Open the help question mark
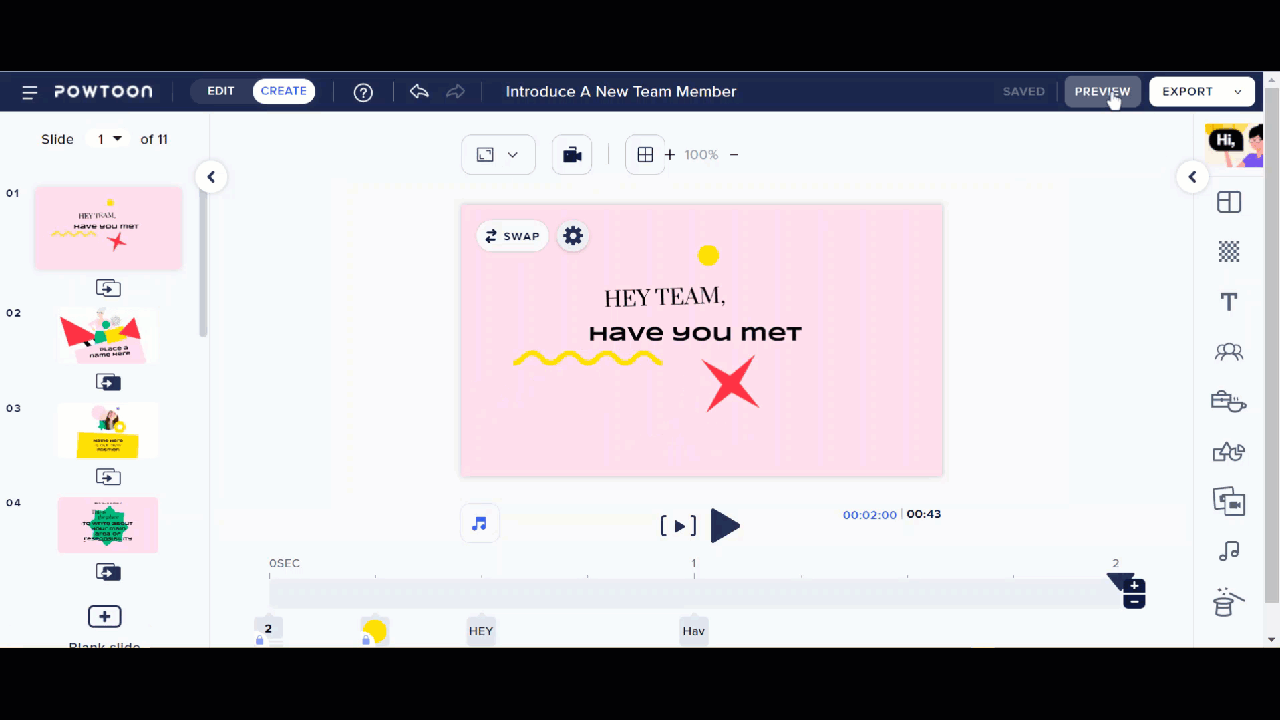The image size is (1280, 720). point(364,92)
